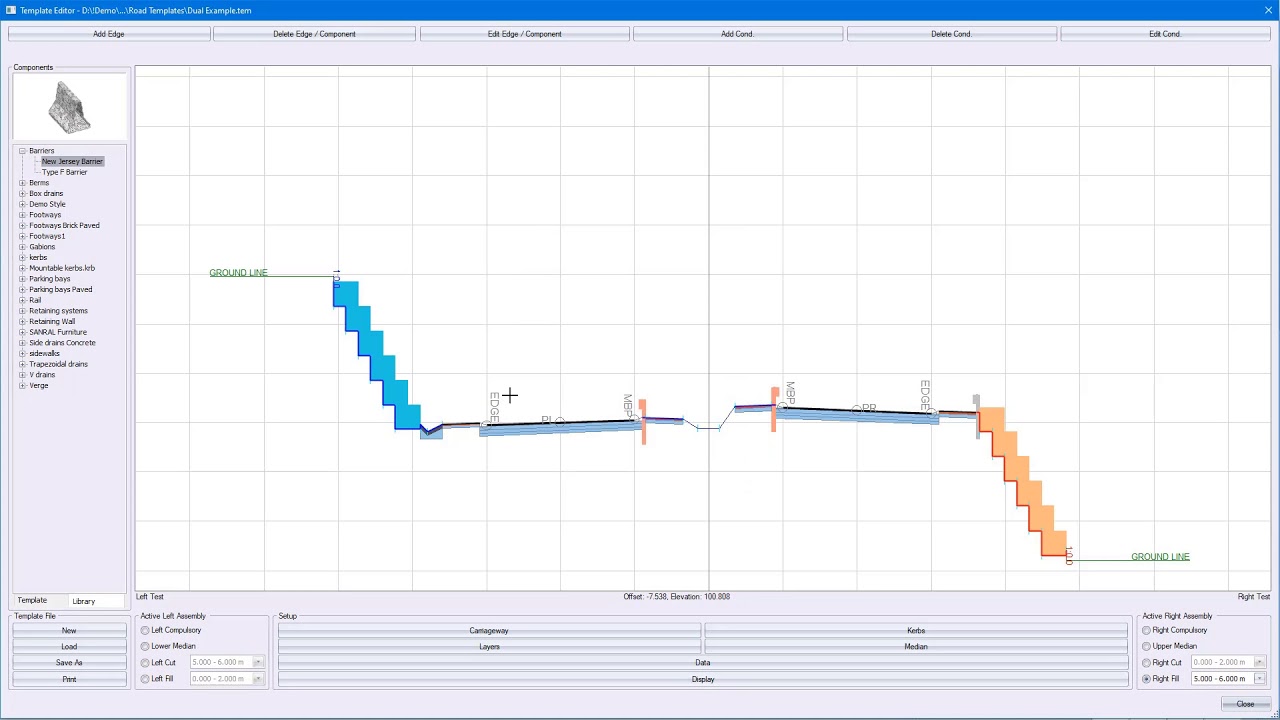Open Kerbs setup

(x=916, y=631)
